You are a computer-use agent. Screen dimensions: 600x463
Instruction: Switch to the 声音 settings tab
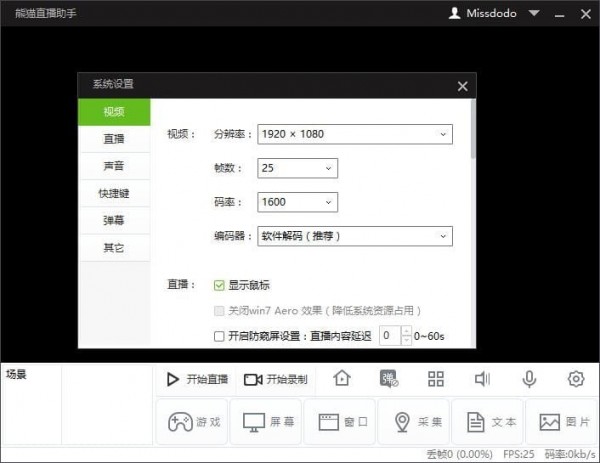coord(114,165)
